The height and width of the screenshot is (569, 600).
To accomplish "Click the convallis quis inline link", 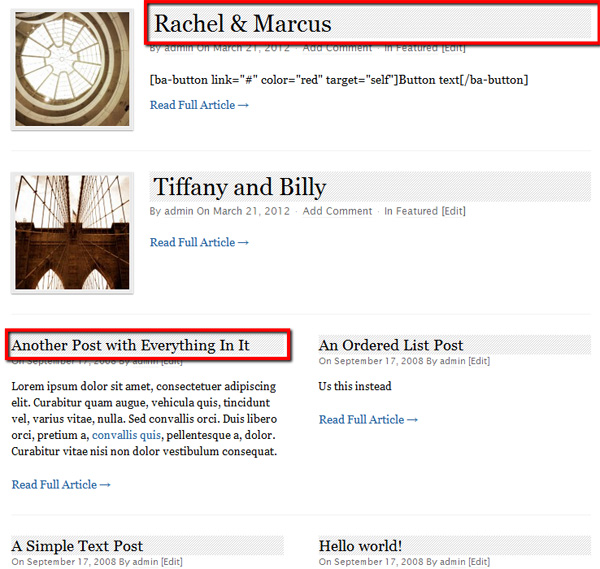I will tap(126, 435).
